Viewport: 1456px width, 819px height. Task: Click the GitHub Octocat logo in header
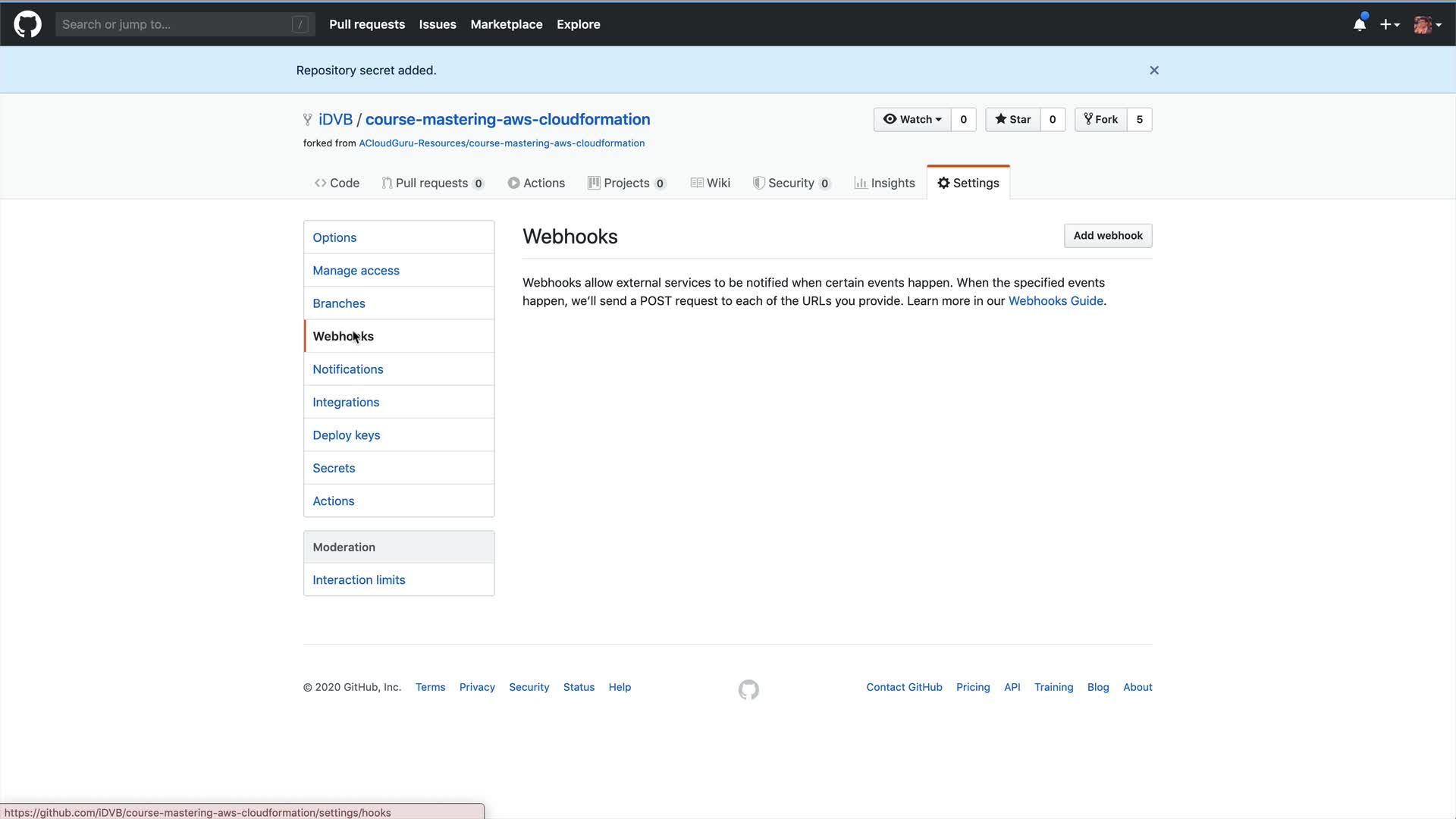click(x=27, y=24)
